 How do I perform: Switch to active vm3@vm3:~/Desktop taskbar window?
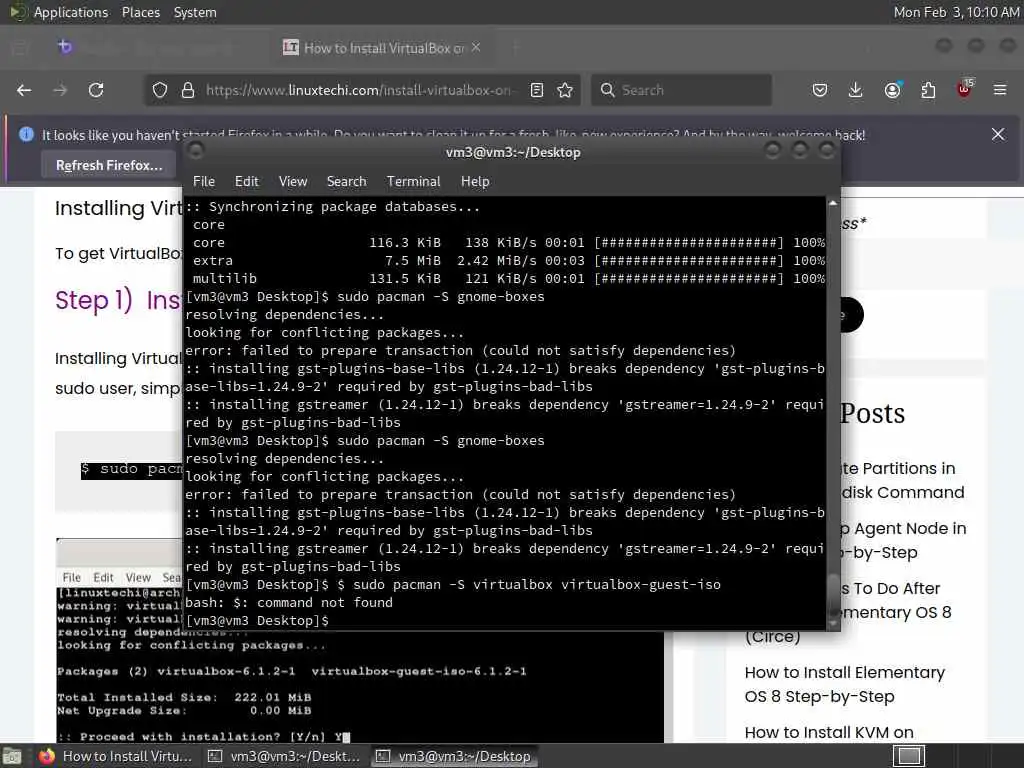[454, 756]
